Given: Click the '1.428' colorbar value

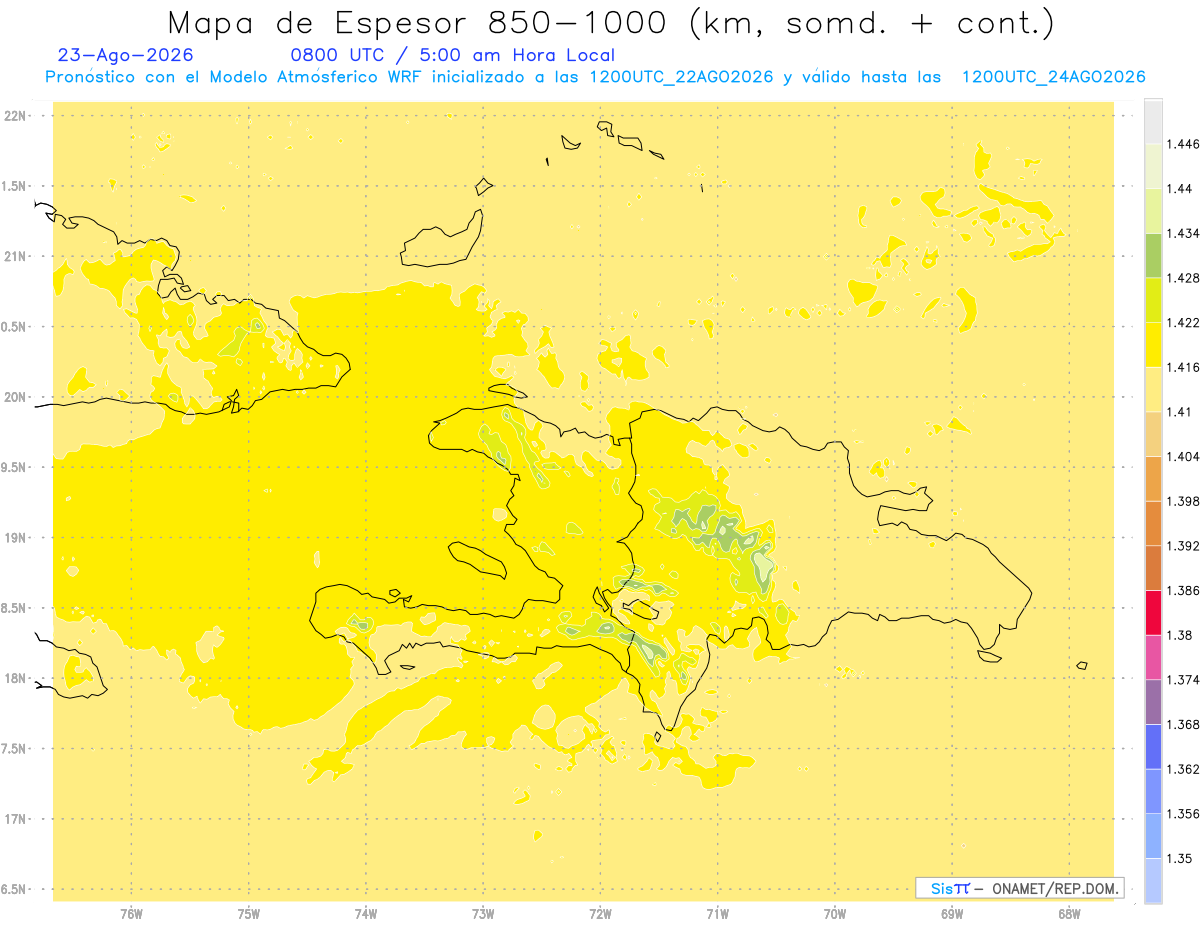Looking at the screenshot, I should (1184, 278).
